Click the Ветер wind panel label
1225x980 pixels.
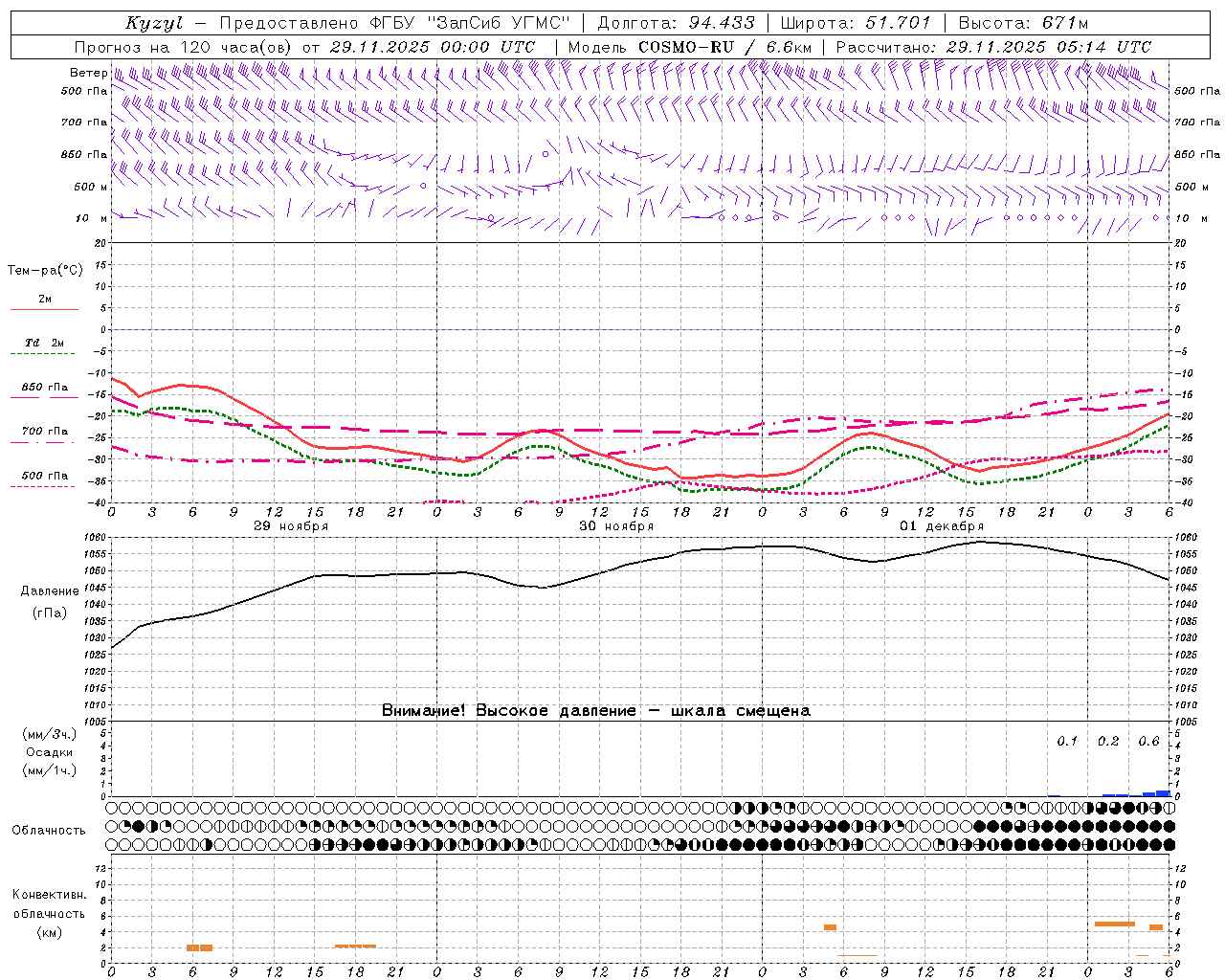coord(89,73)
